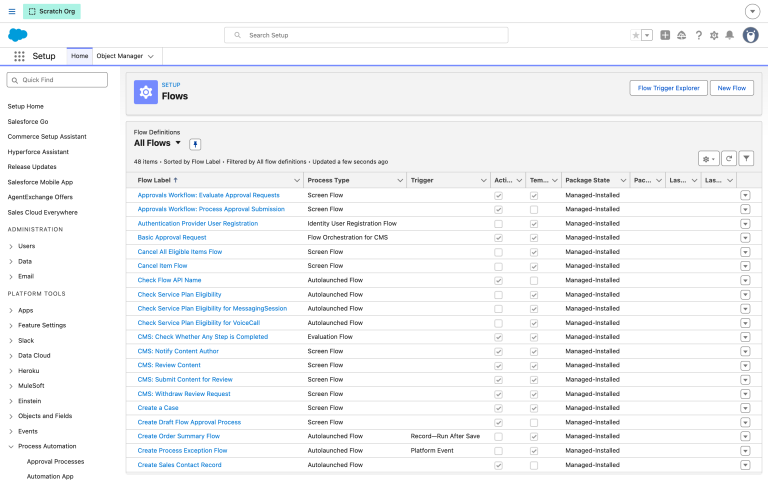Click the New Flow button

point(731,88)
